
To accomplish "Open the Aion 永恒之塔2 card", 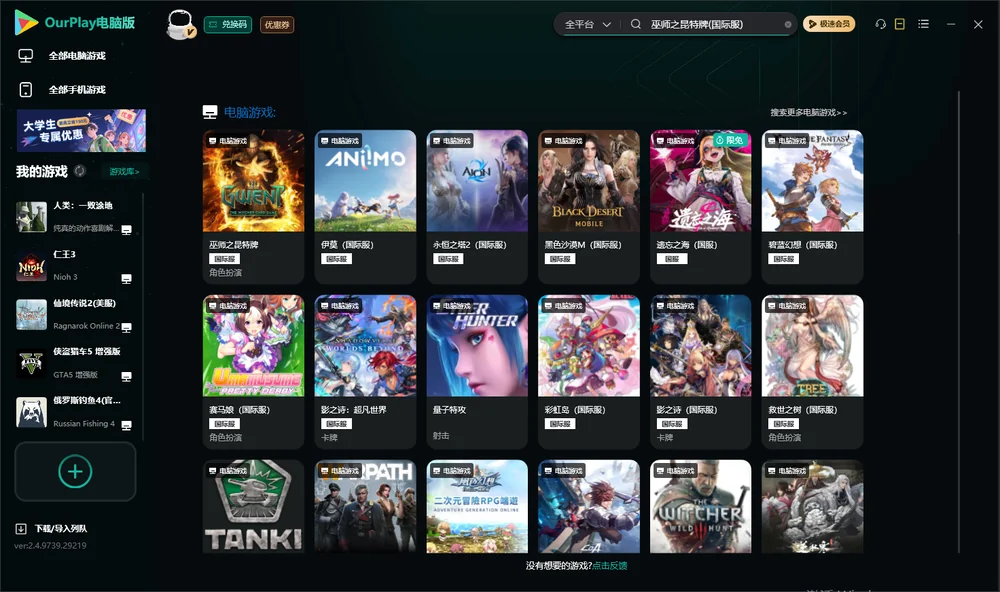I will (x=477, y=207).
